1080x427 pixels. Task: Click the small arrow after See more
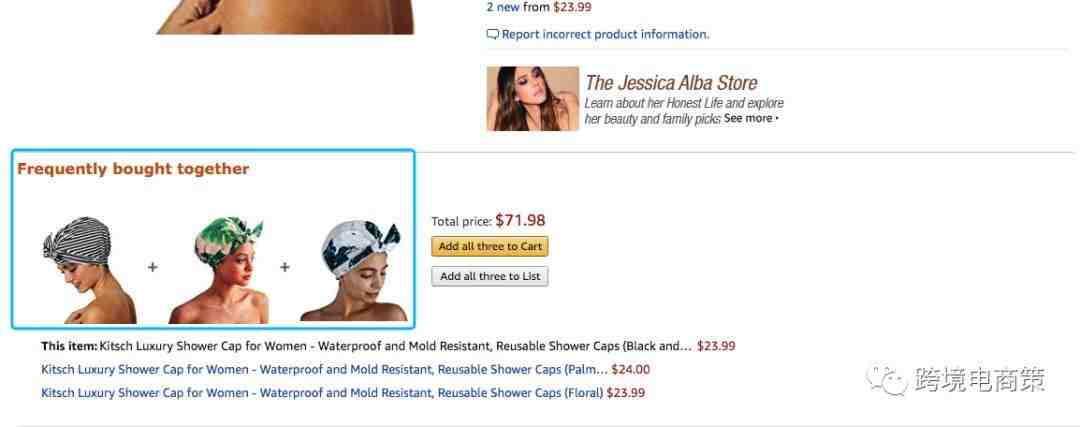pyautogui.click(x=777, y=119)
